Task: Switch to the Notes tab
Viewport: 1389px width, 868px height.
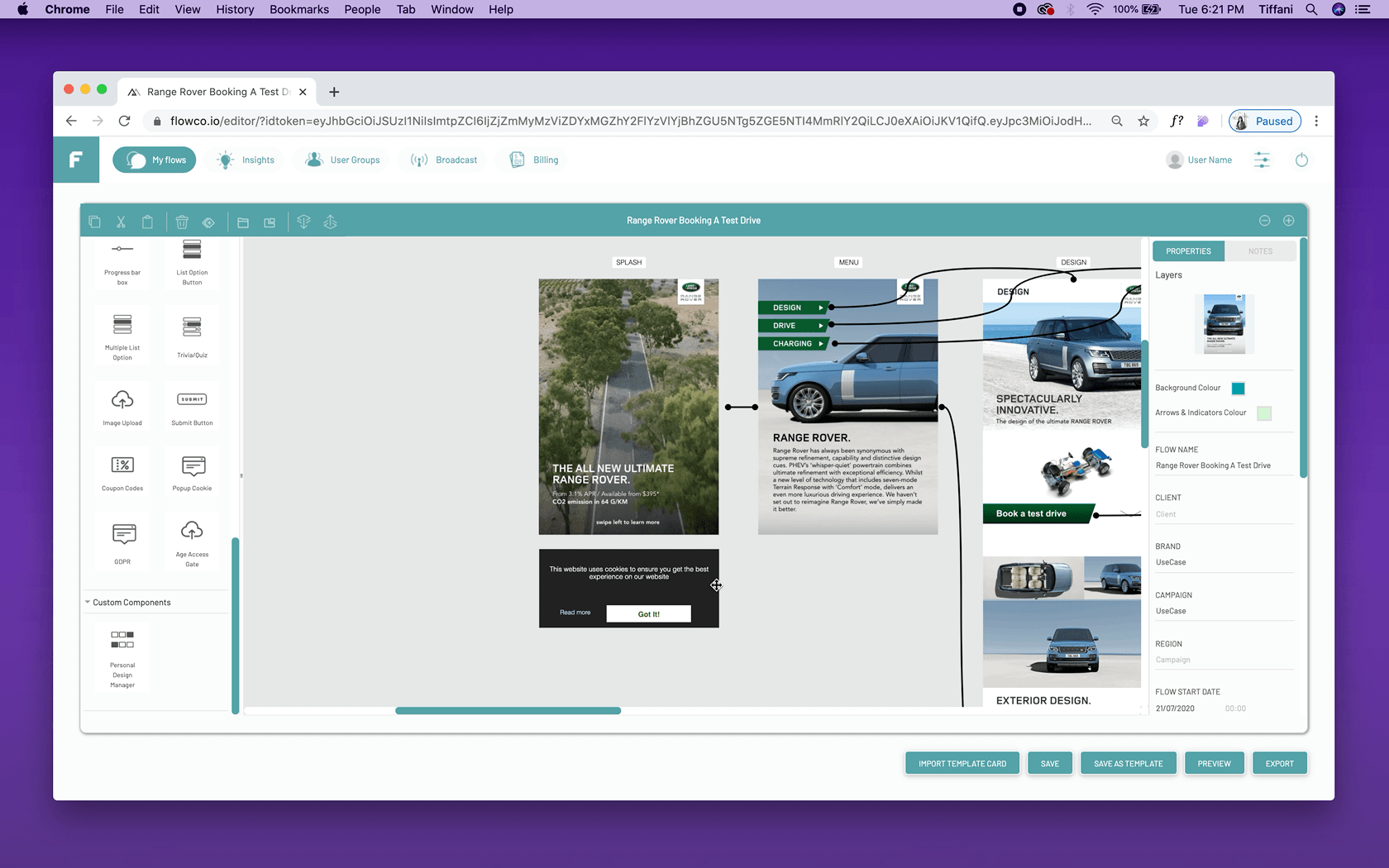Action: (x=1260, y=251)
